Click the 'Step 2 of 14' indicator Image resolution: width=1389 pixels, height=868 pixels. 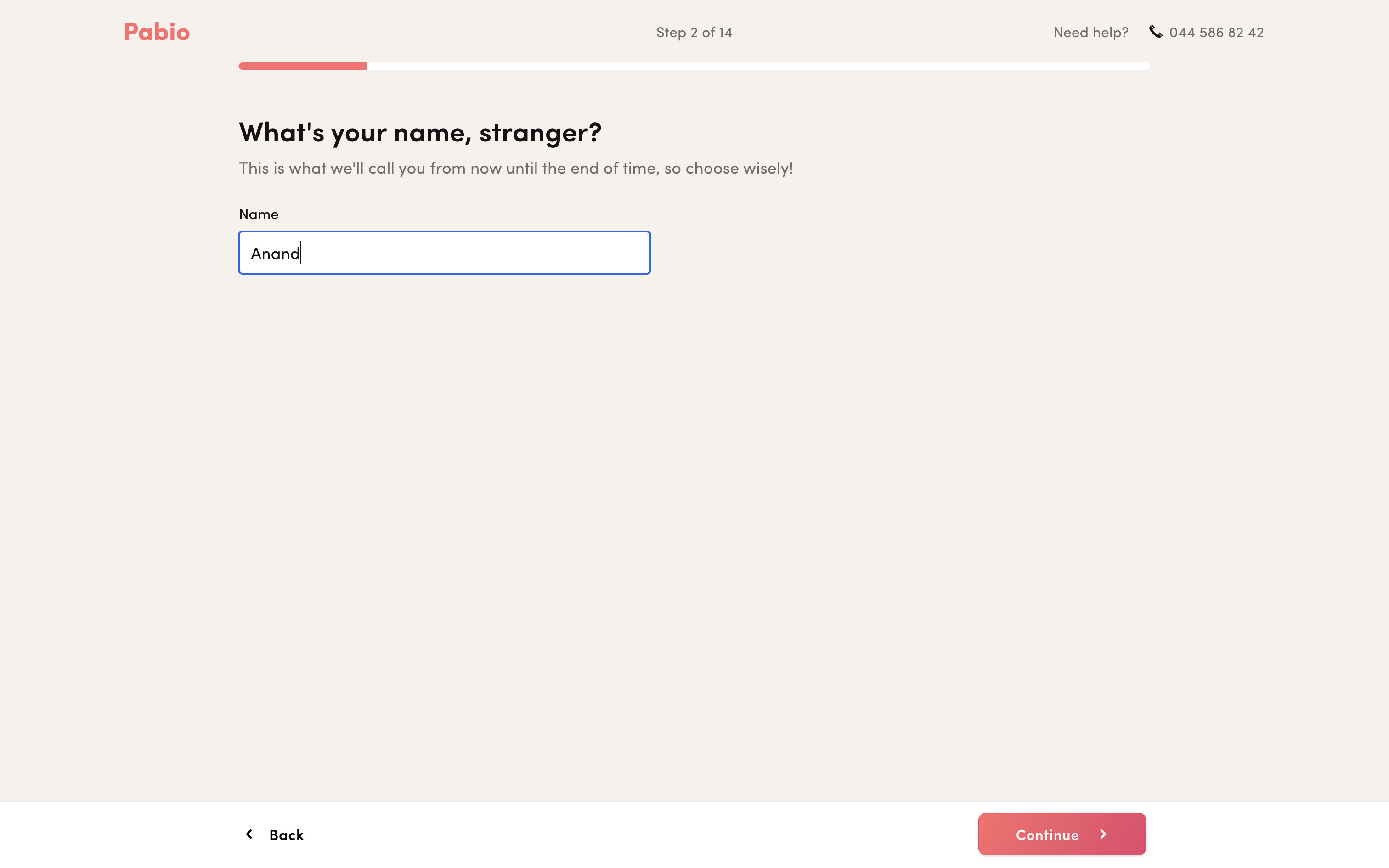point(694,33)
